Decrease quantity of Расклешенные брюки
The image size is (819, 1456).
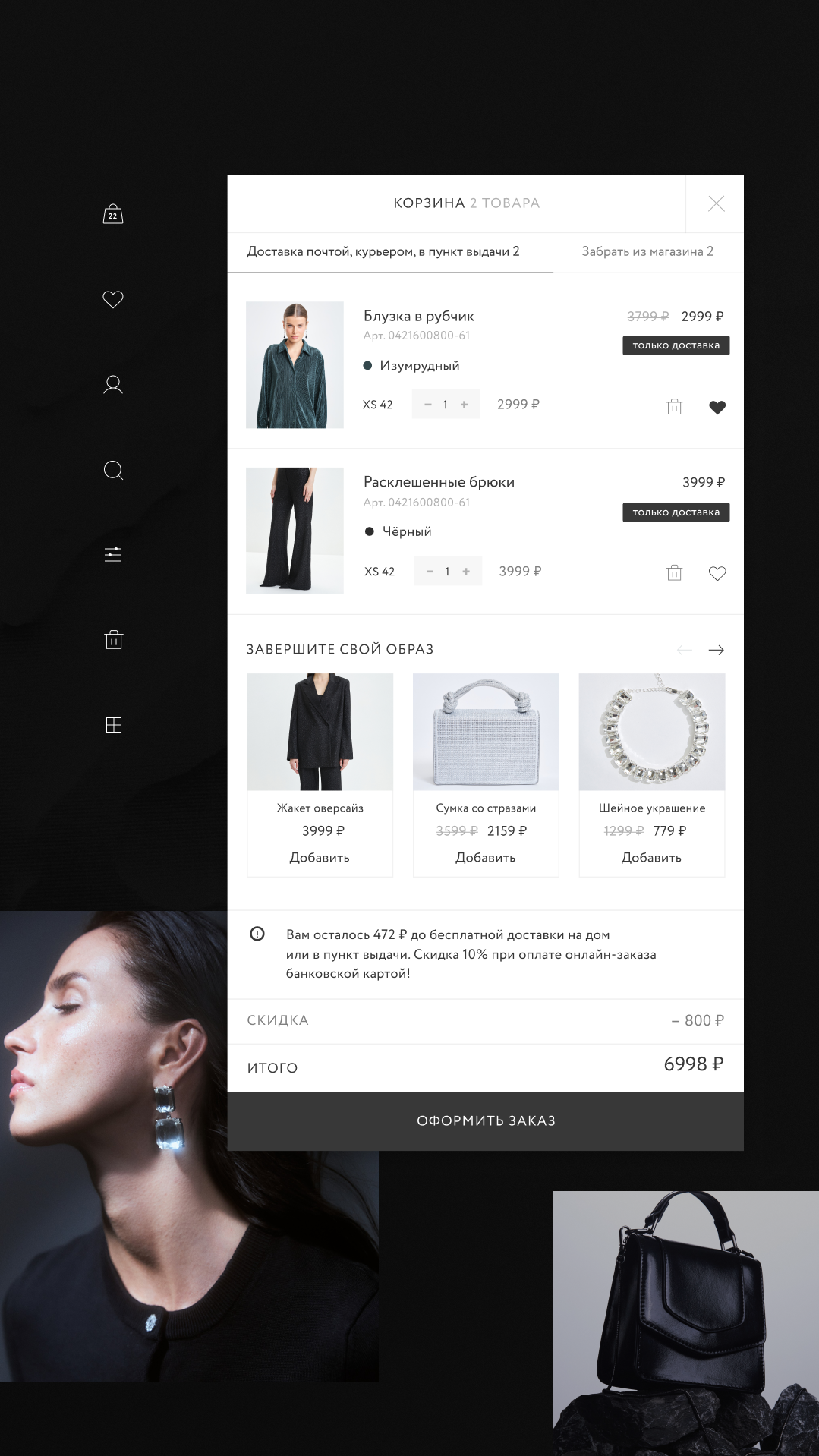430,572
